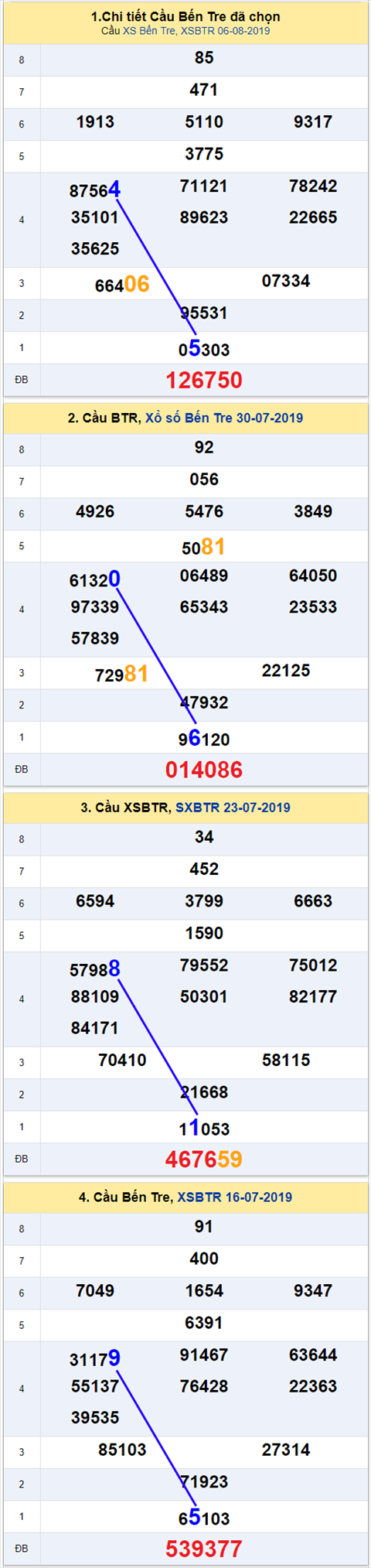This screenshot has width=371, height=1568.
Task: Click first prize number 05303
Action: tap(204, 349)
